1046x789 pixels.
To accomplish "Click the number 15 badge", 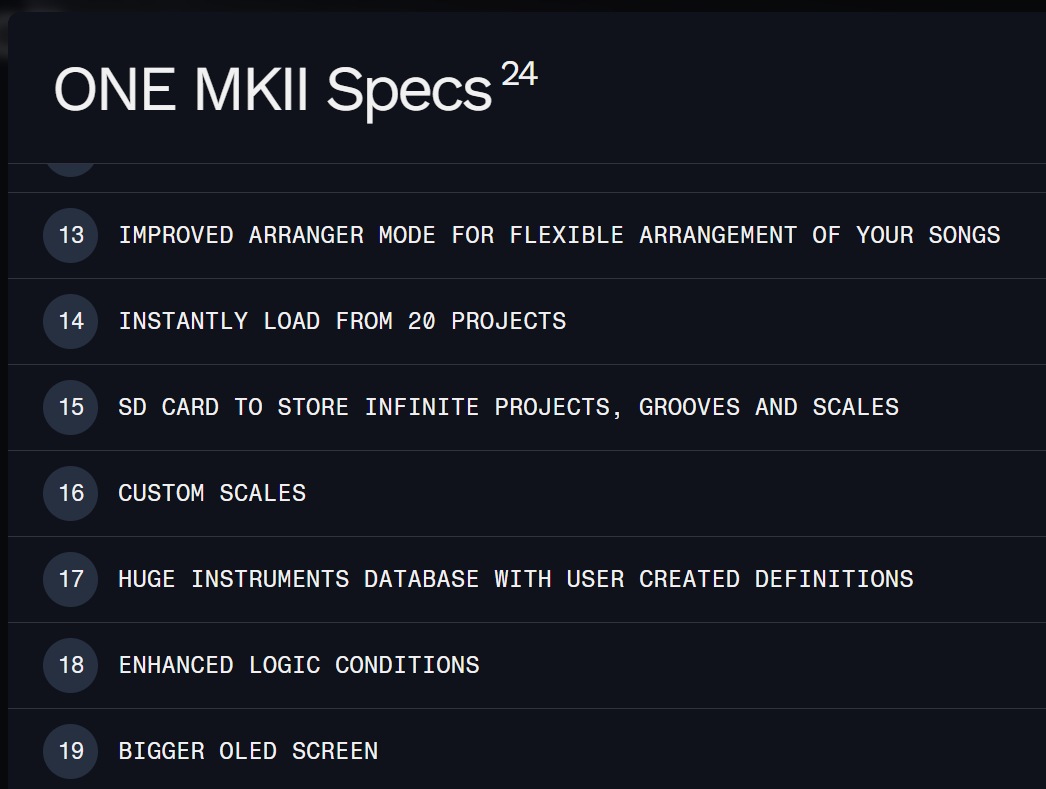I will coord(71,407).
